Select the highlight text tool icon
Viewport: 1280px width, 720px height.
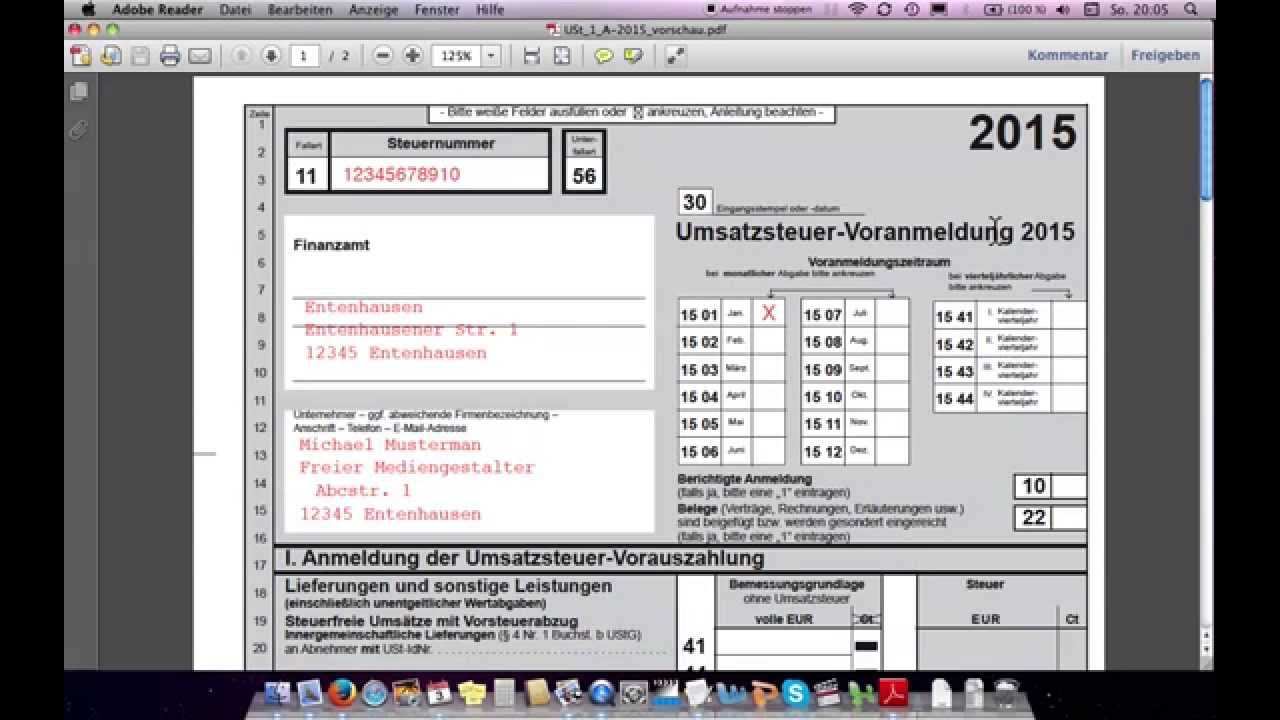point(632,56)
